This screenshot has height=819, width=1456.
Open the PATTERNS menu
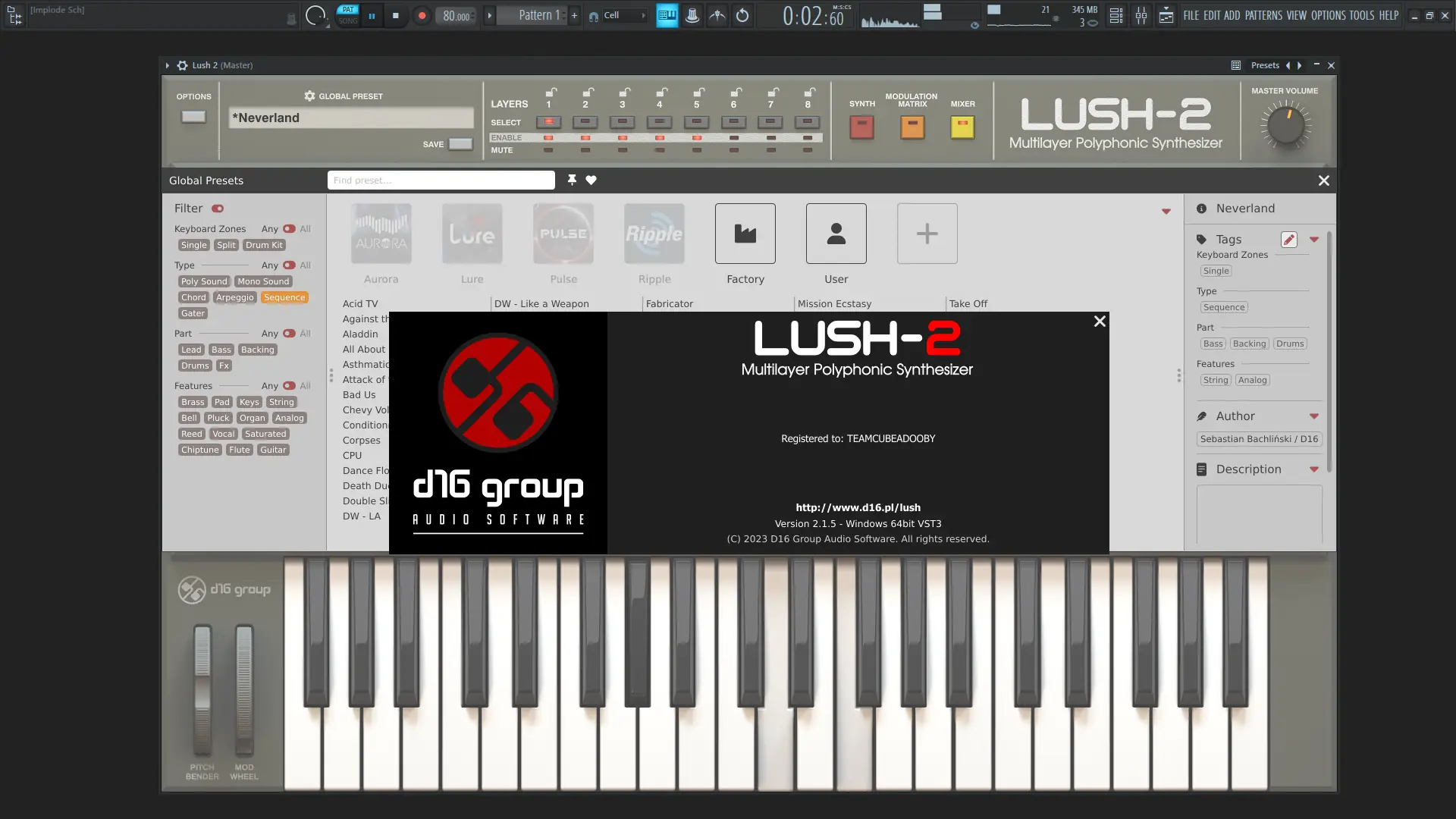coord(1263,15)
